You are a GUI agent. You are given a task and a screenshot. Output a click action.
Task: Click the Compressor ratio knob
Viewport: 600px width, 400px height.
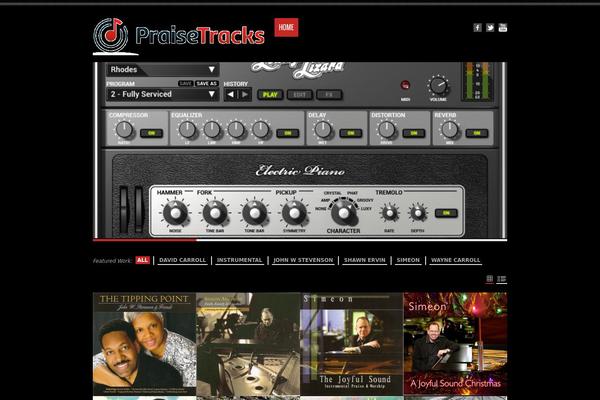[x=124, y=130]
